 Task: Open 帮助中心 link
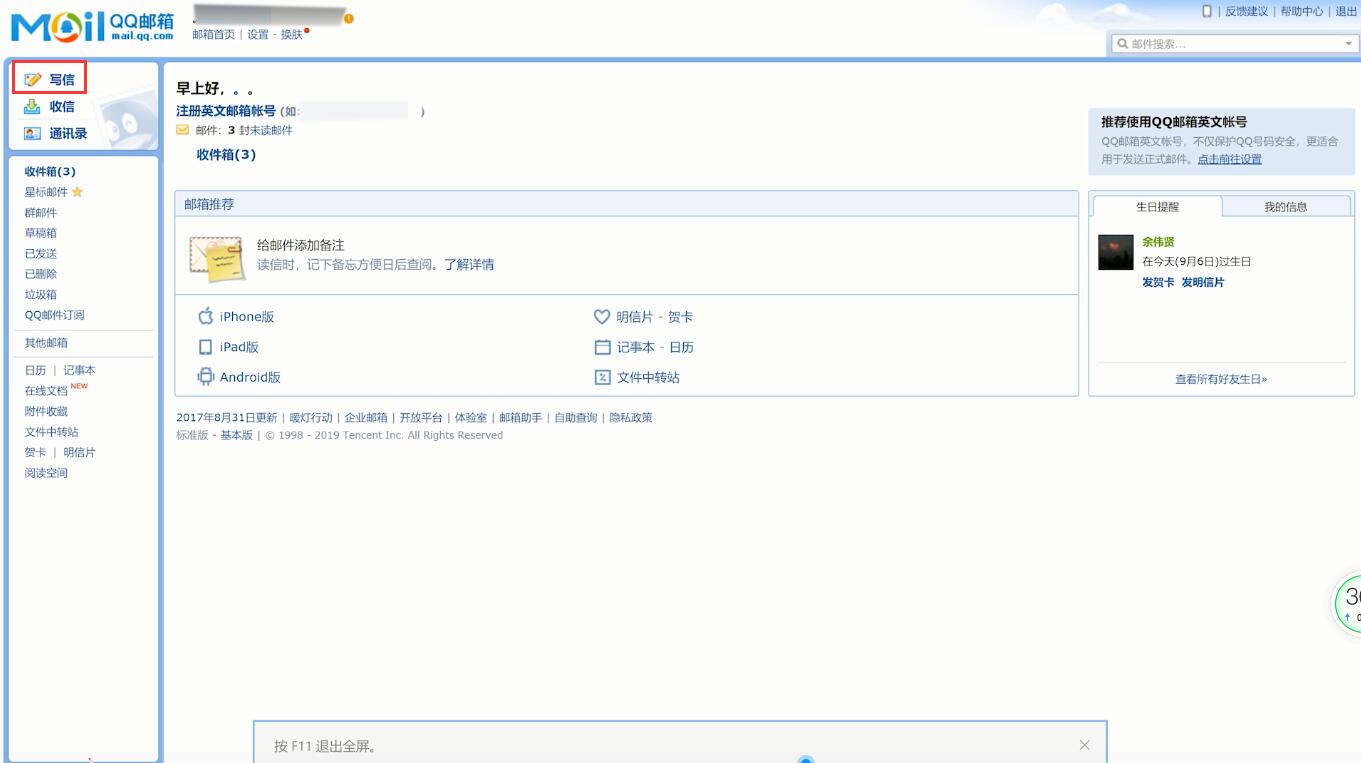pos(1302,11)
